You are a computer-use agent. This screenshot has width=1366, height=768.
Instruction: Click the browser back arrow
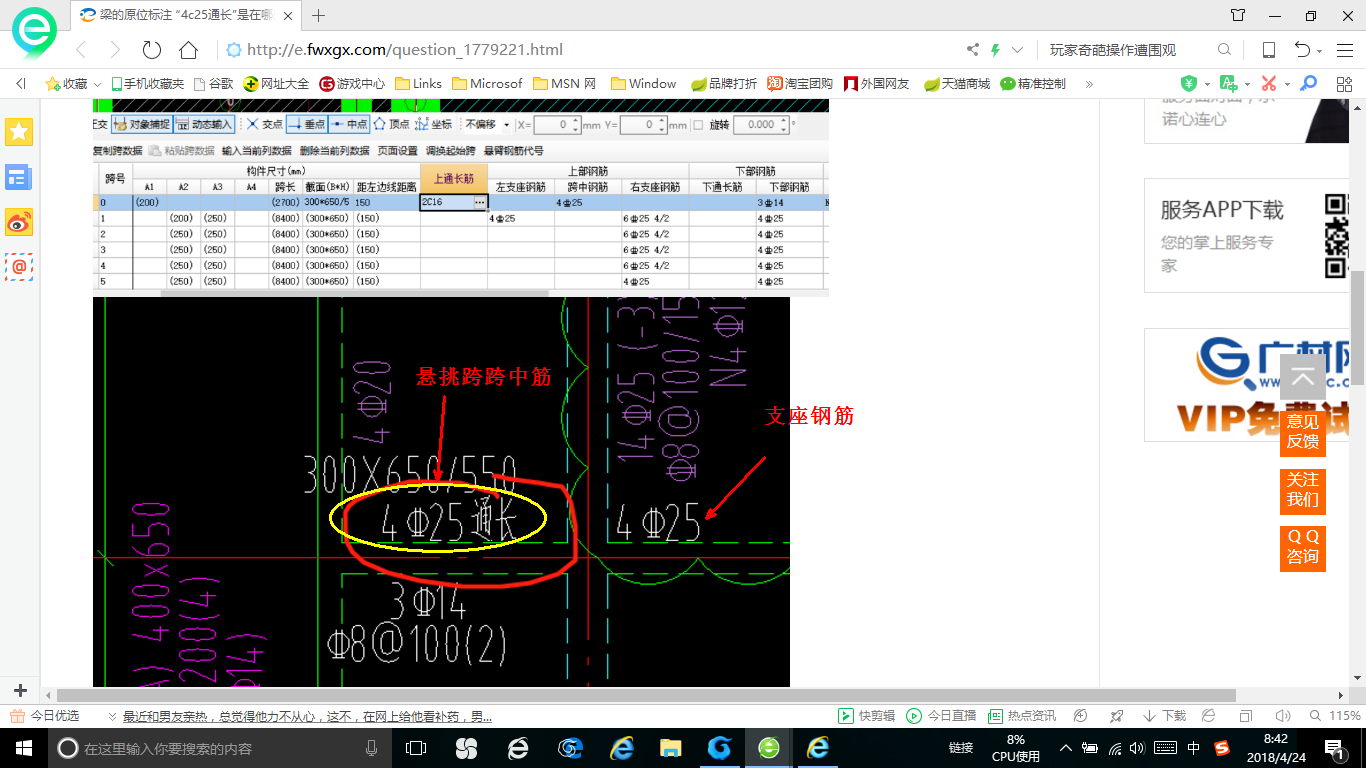82,50
